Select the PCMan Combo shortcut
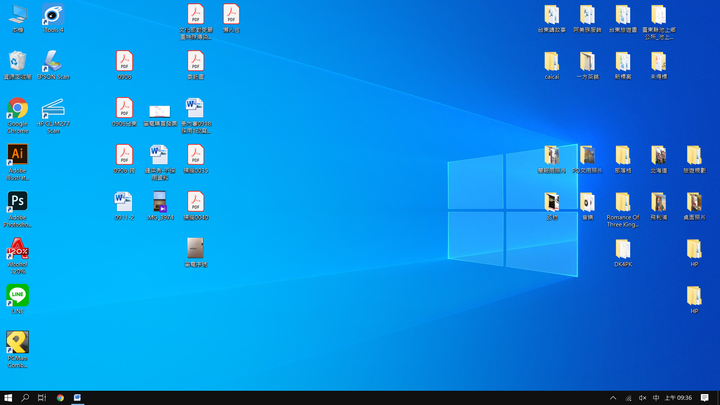This screenshot has height=405, width=720. [x=17, y=350]
